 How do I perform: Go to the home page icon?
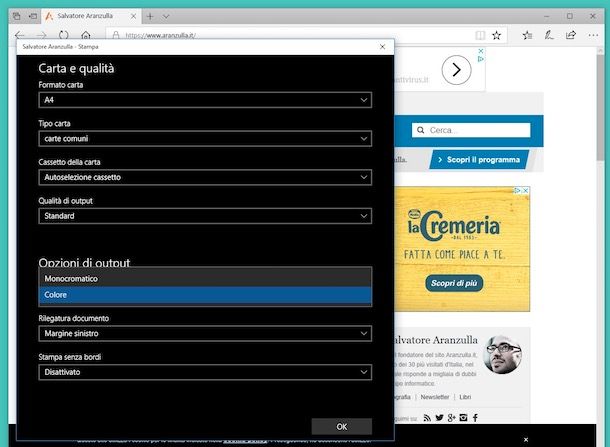click(86, 35)
